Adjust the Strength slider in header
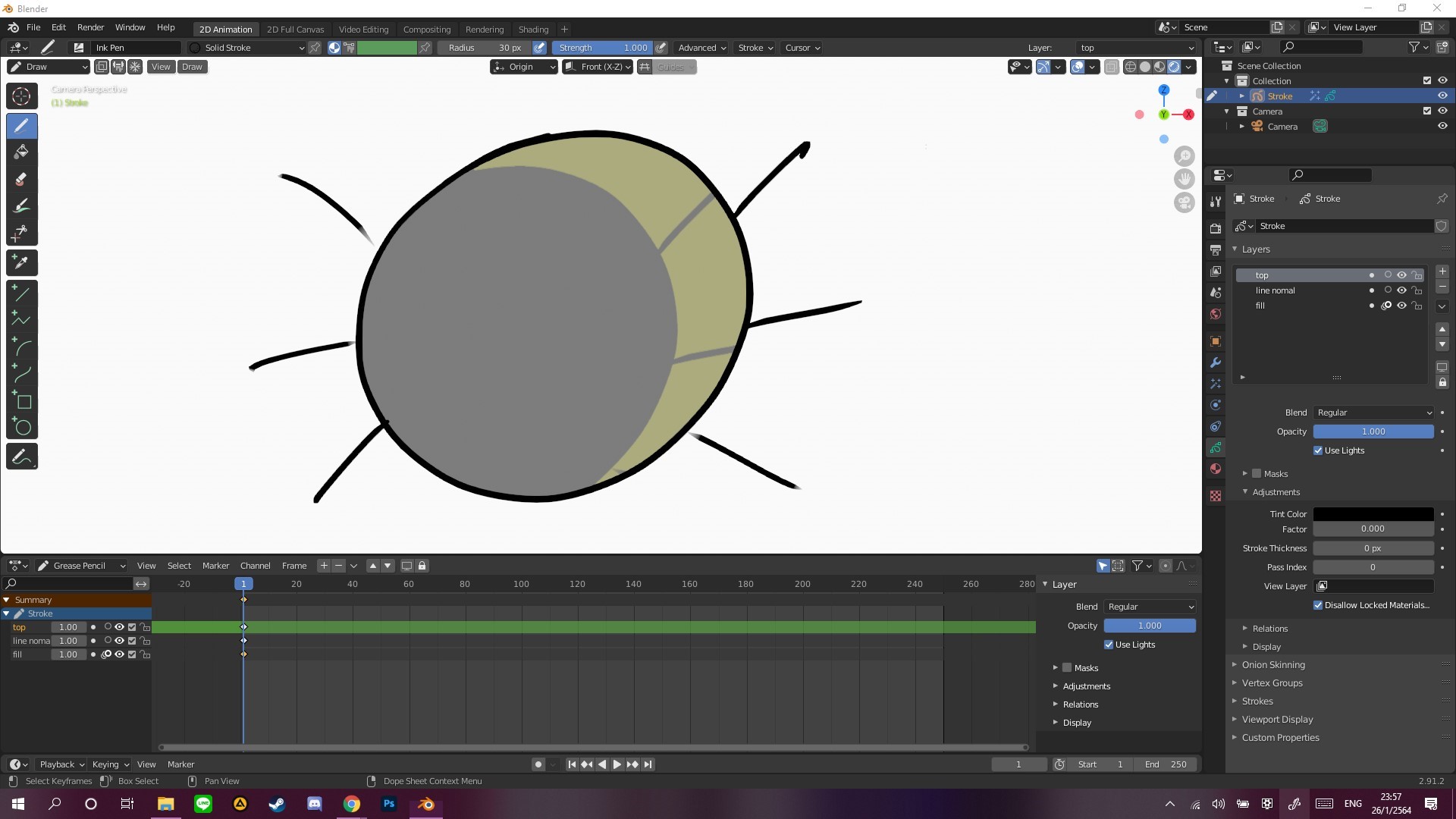The image size is (1456, 819). (603, 48)
